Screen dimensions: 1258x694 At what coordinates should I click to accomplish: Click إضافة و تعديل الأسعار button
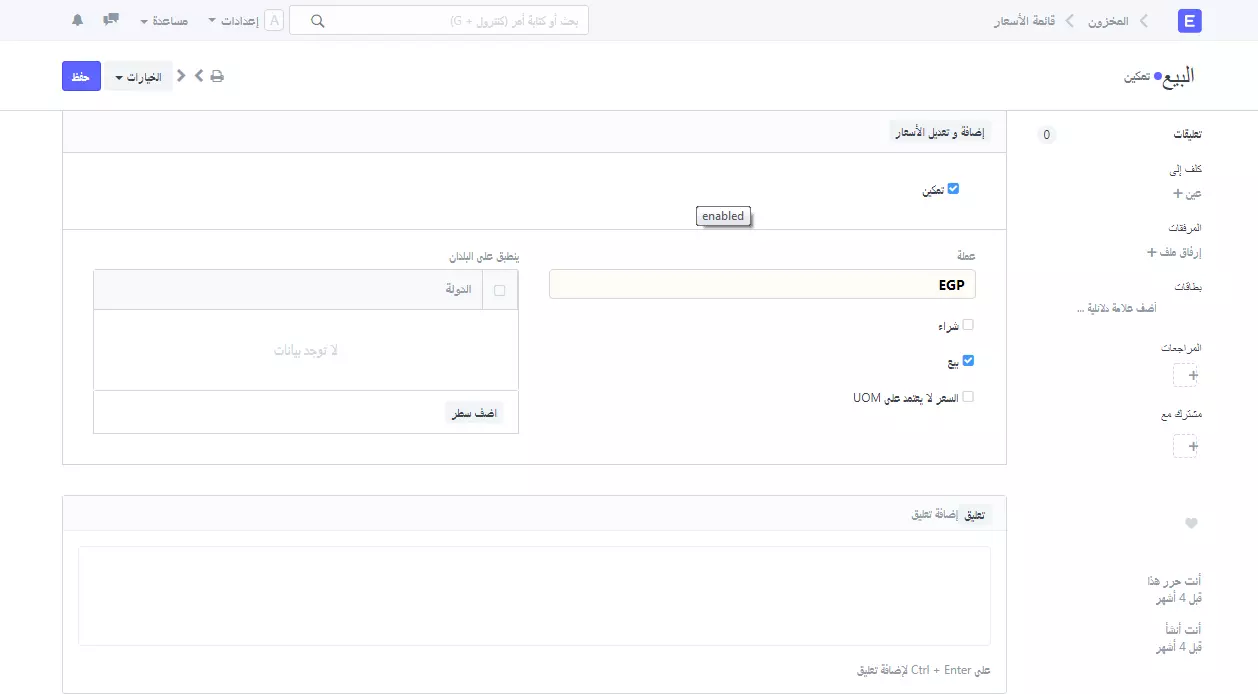click(x=940, y=133)
